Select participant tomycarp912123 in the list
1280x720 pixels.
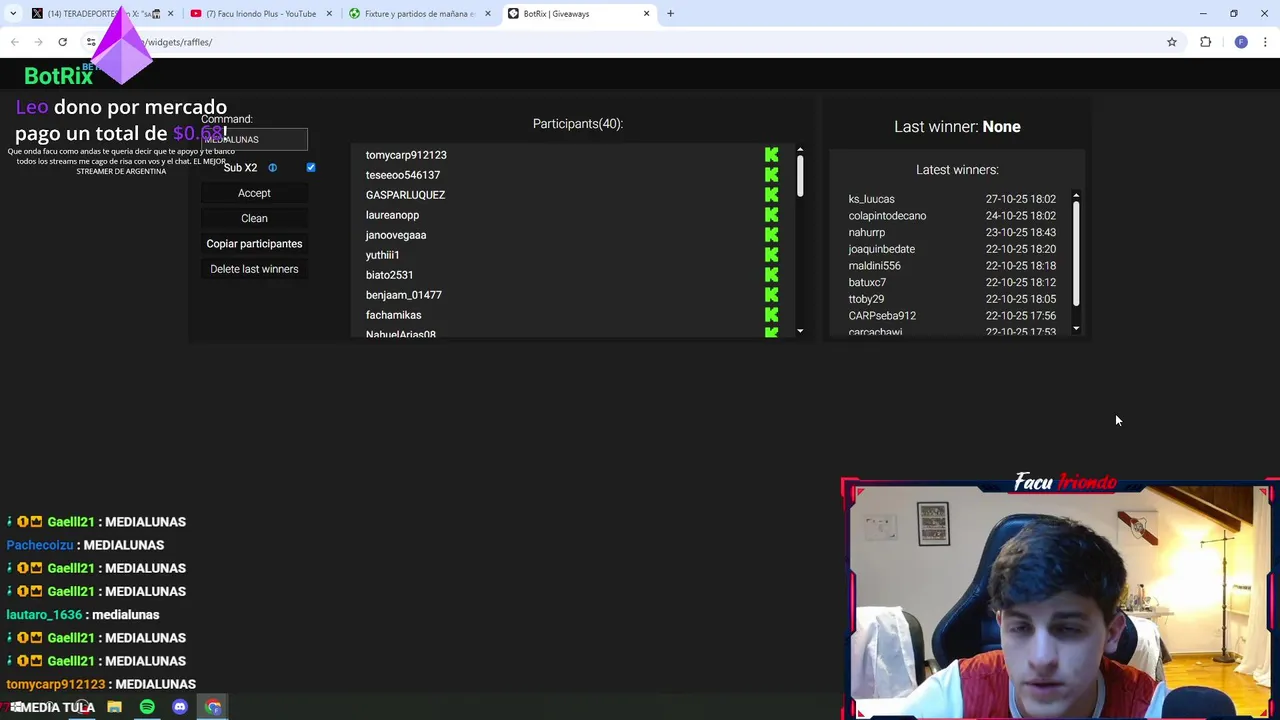pos(406,155)
